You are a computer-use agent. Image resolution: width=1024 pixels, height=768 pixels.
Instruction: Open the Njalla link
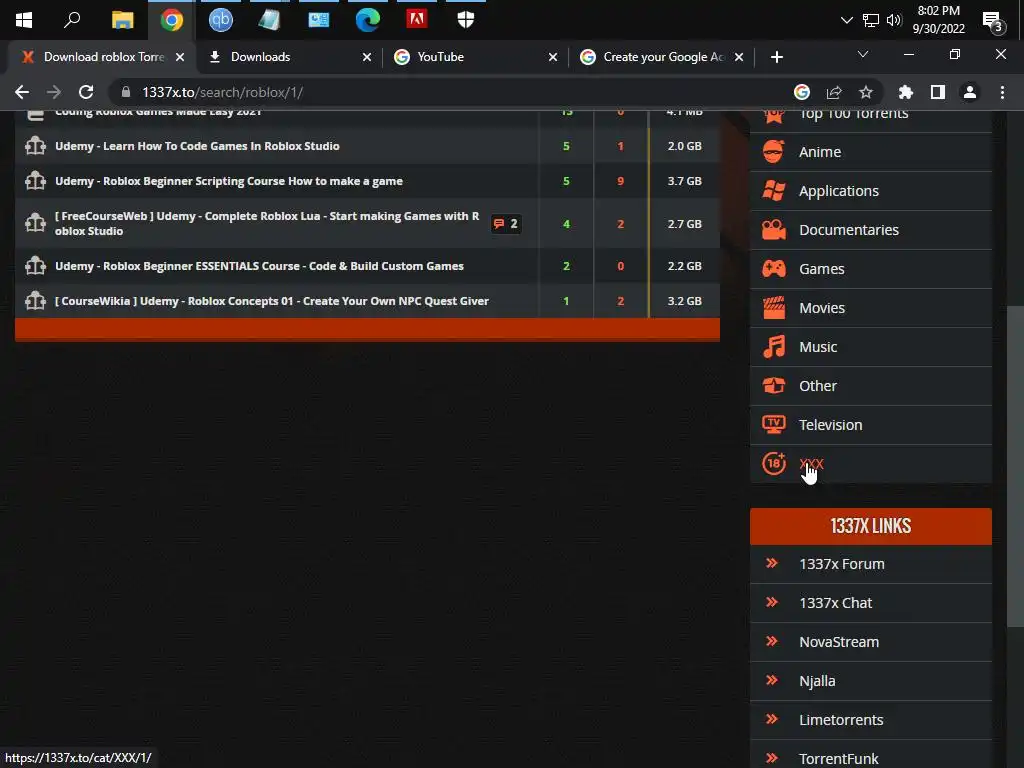tap(817, 681)
